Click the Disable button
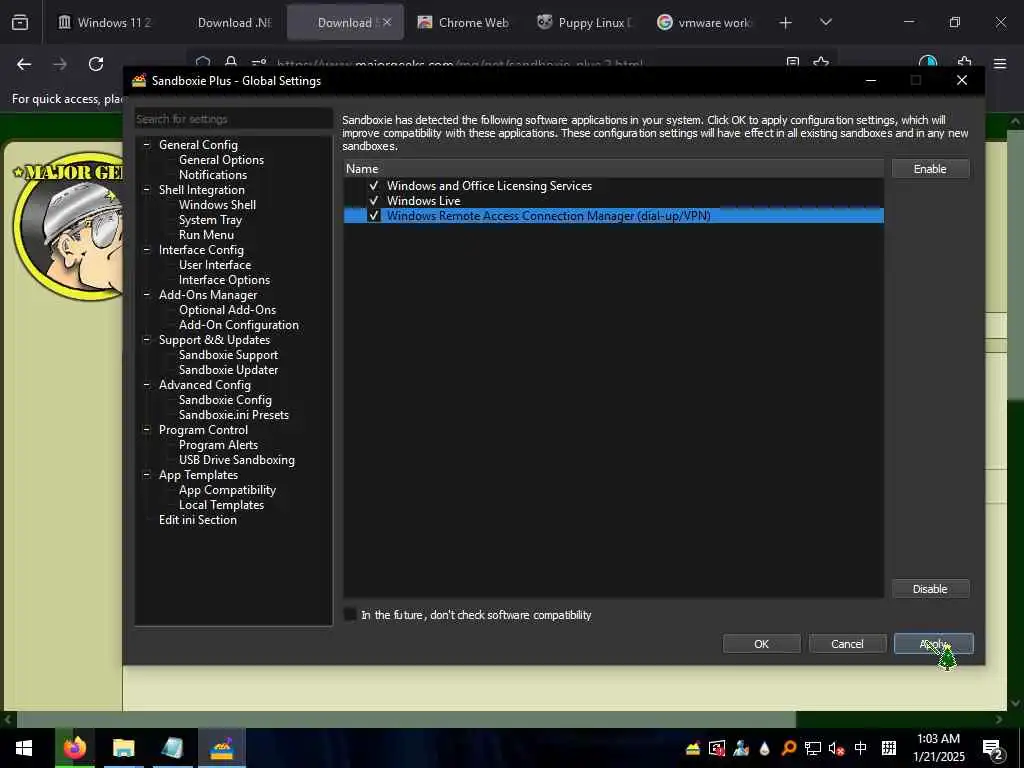1024x768 pixels. tap(930, 588)
